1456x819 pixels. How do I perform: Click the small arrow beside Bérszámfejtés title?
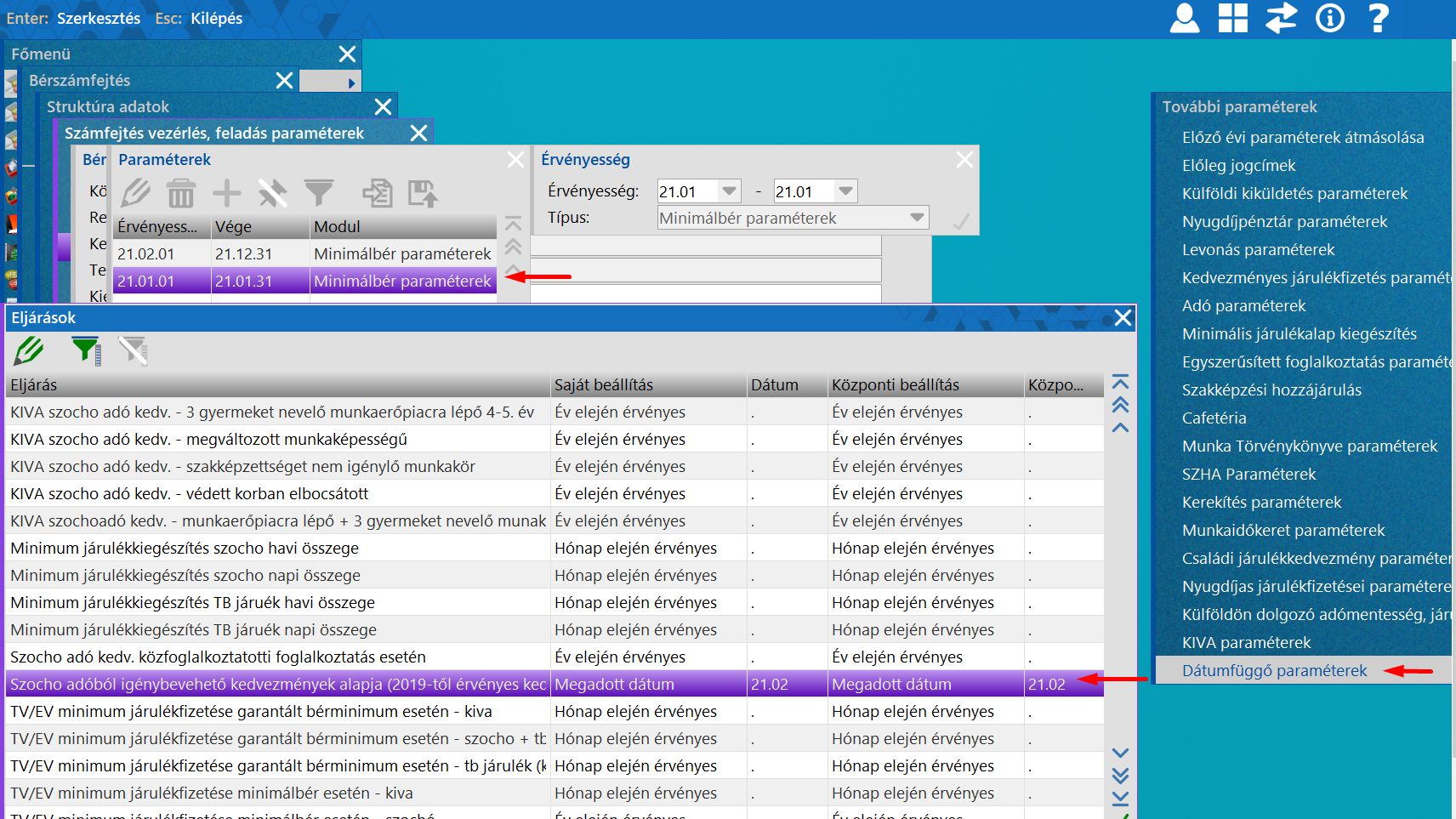tap(350, 82)
